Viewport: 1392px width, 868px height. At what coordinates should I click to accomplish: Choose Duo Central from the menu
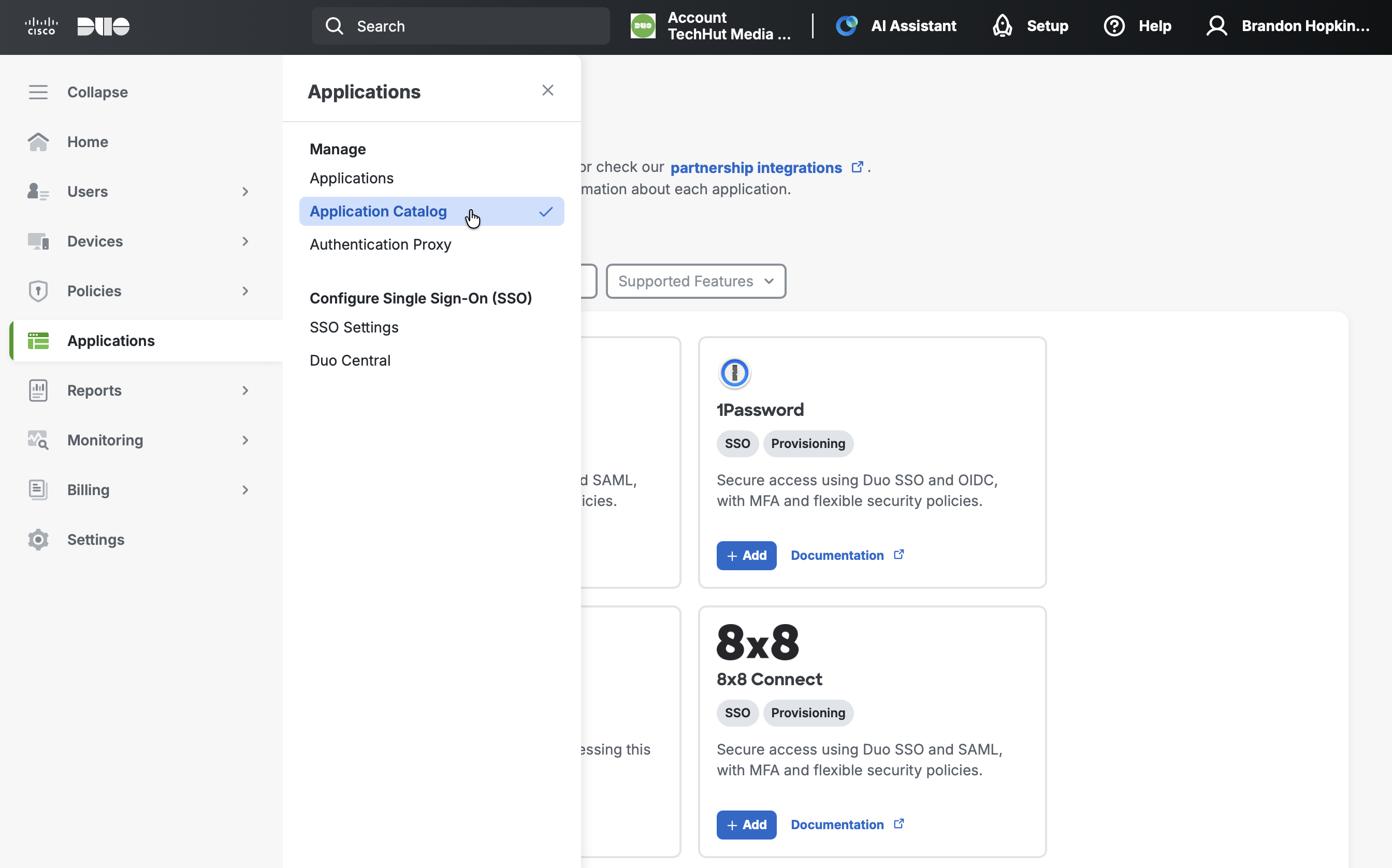click(x=350, y=360)
